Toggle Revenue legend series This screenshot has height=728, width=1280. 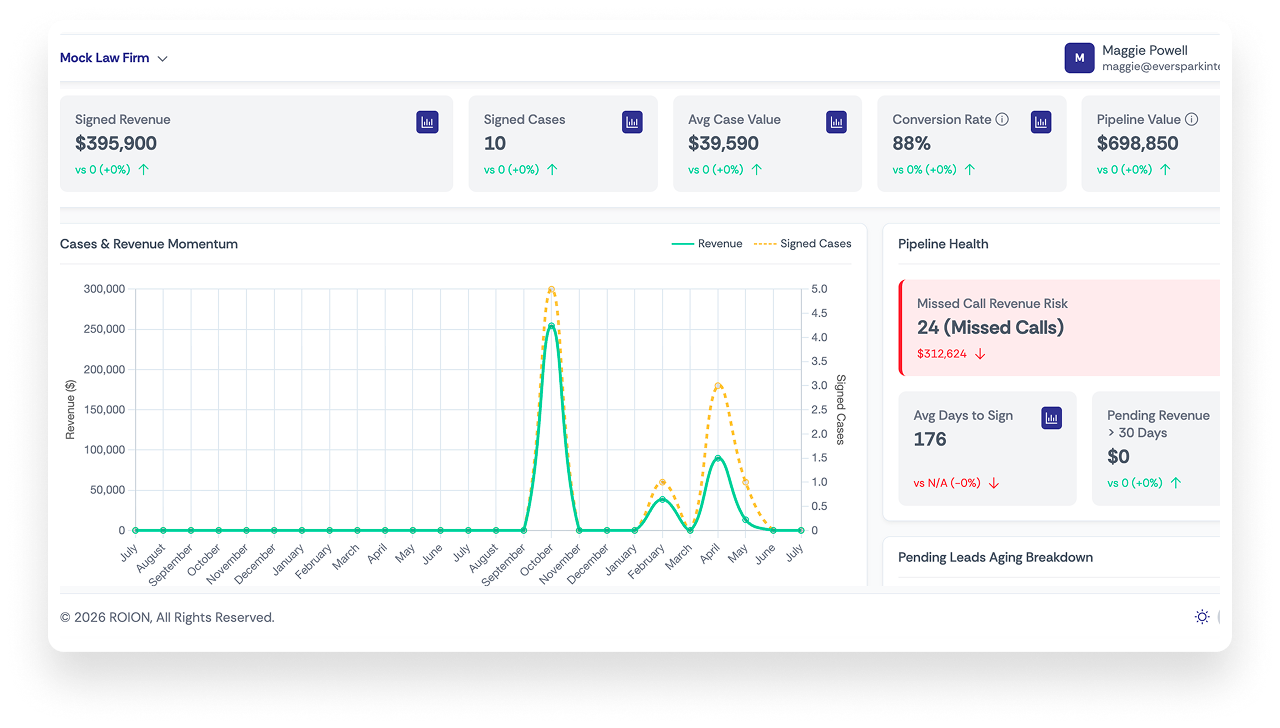click(707, 244)
